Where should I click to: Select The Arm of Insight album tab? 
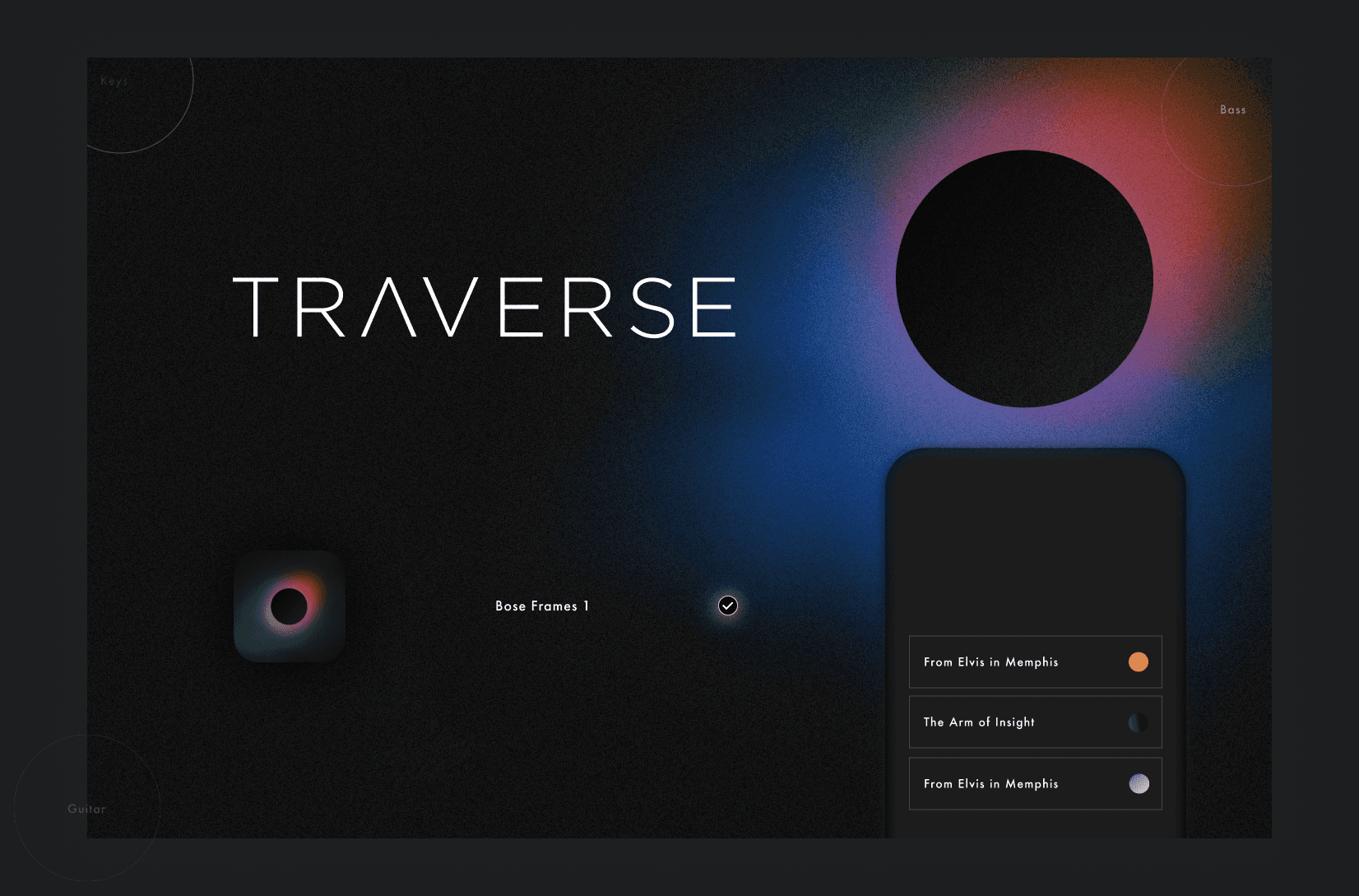pos(978,722)
